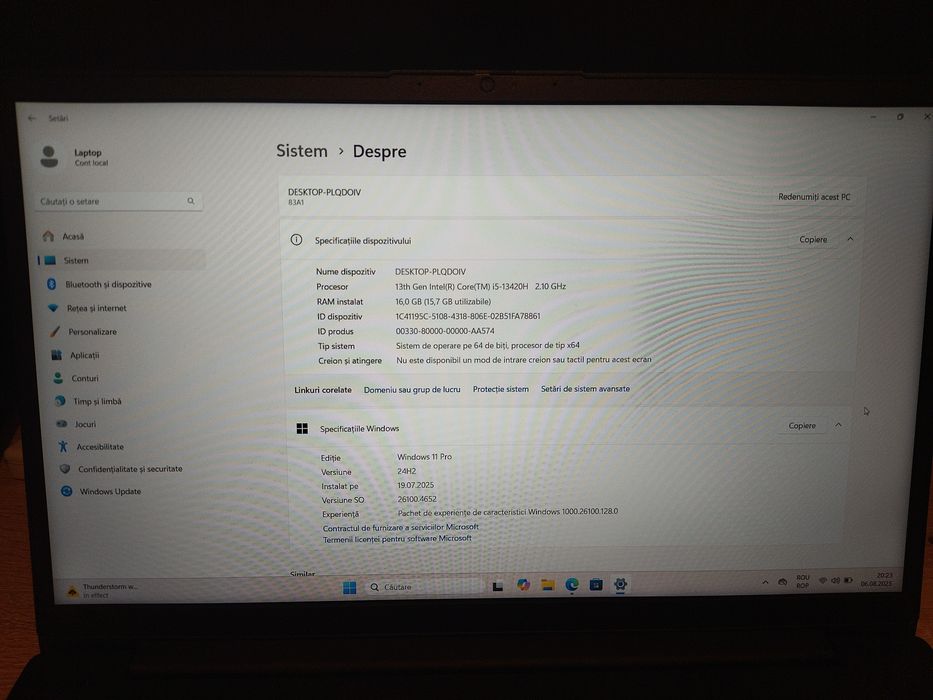Click the ID produs value 00330-80000-00000-AA574
933x700 pixels.
444,331
